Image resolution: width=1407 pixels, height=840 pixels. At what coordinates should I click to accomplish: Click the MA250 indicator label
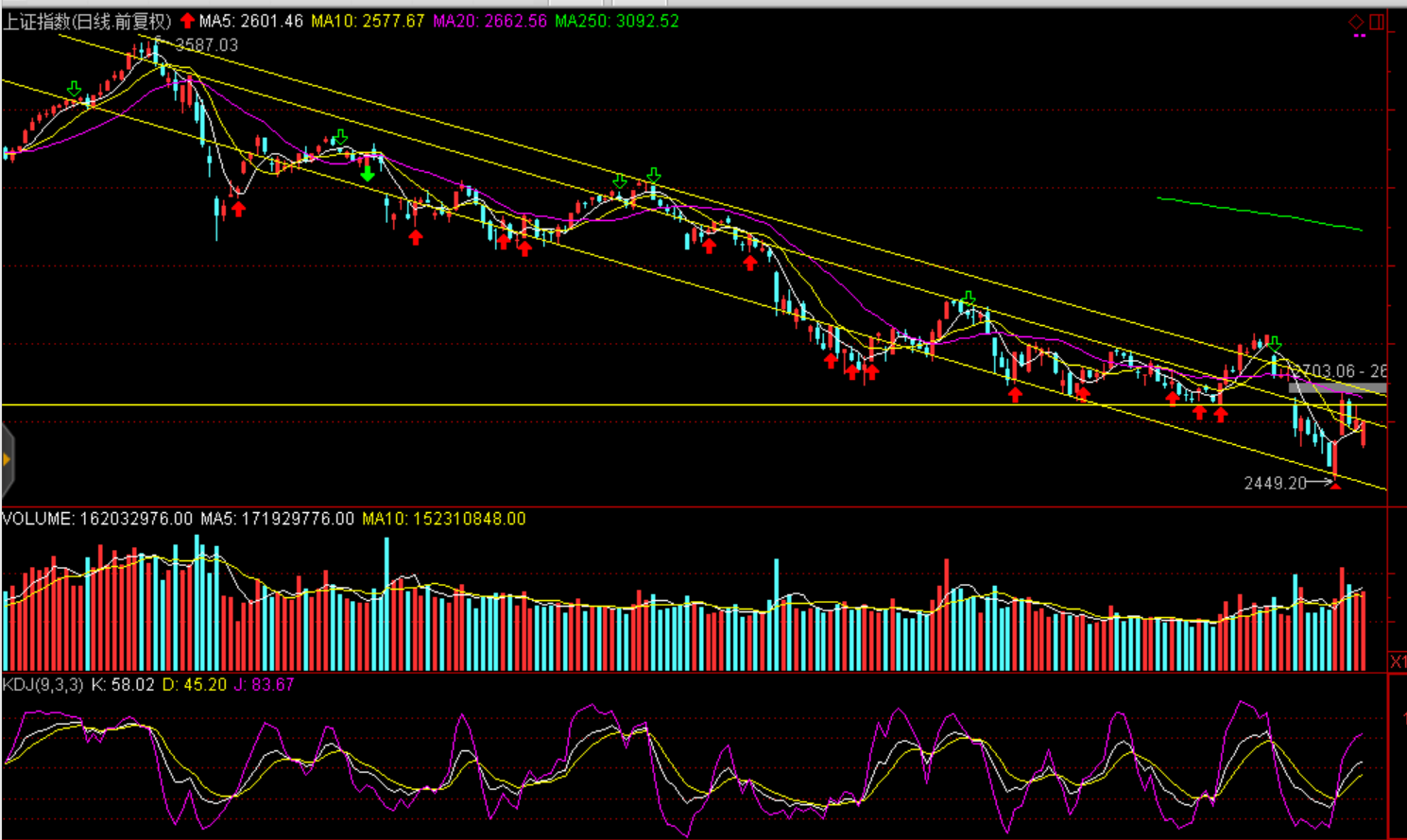(616, 21)
